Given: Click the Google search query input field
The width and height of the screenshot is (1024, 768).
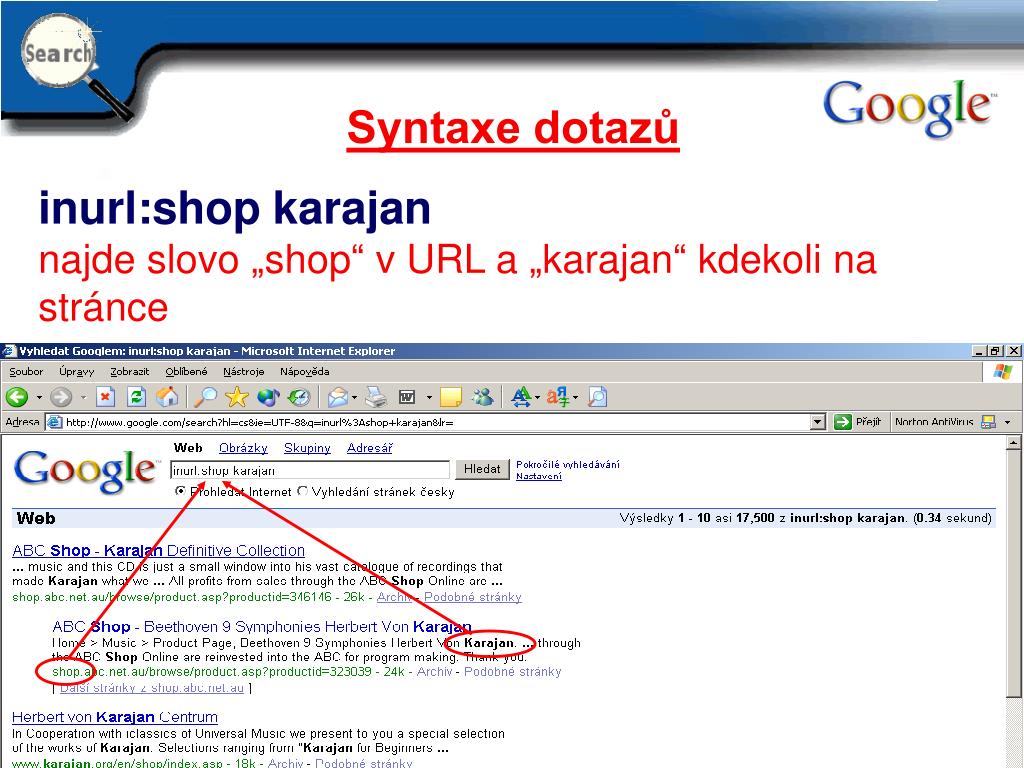Looking at the screenshot, I should (310, 470).
